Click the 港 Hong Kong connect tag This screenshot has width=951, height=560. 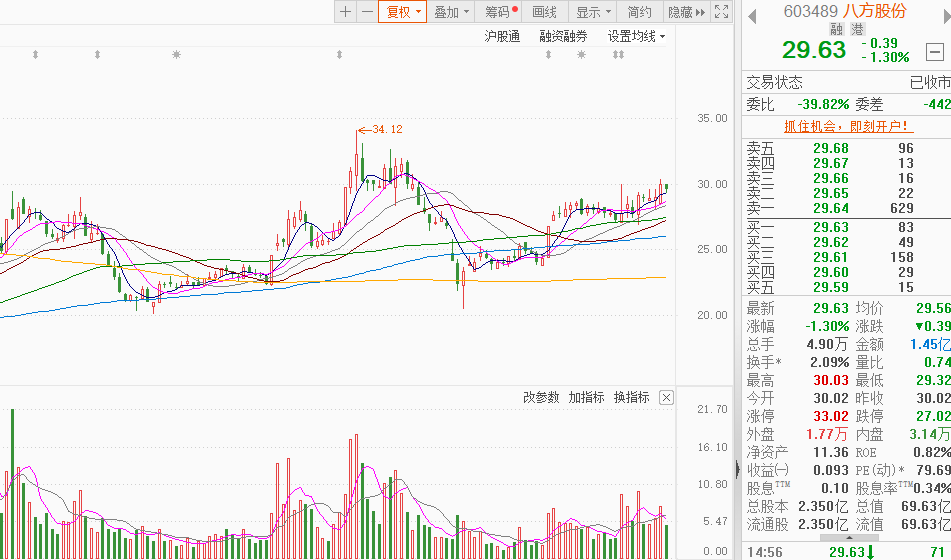pyautogui.click(x=857, y=29)
